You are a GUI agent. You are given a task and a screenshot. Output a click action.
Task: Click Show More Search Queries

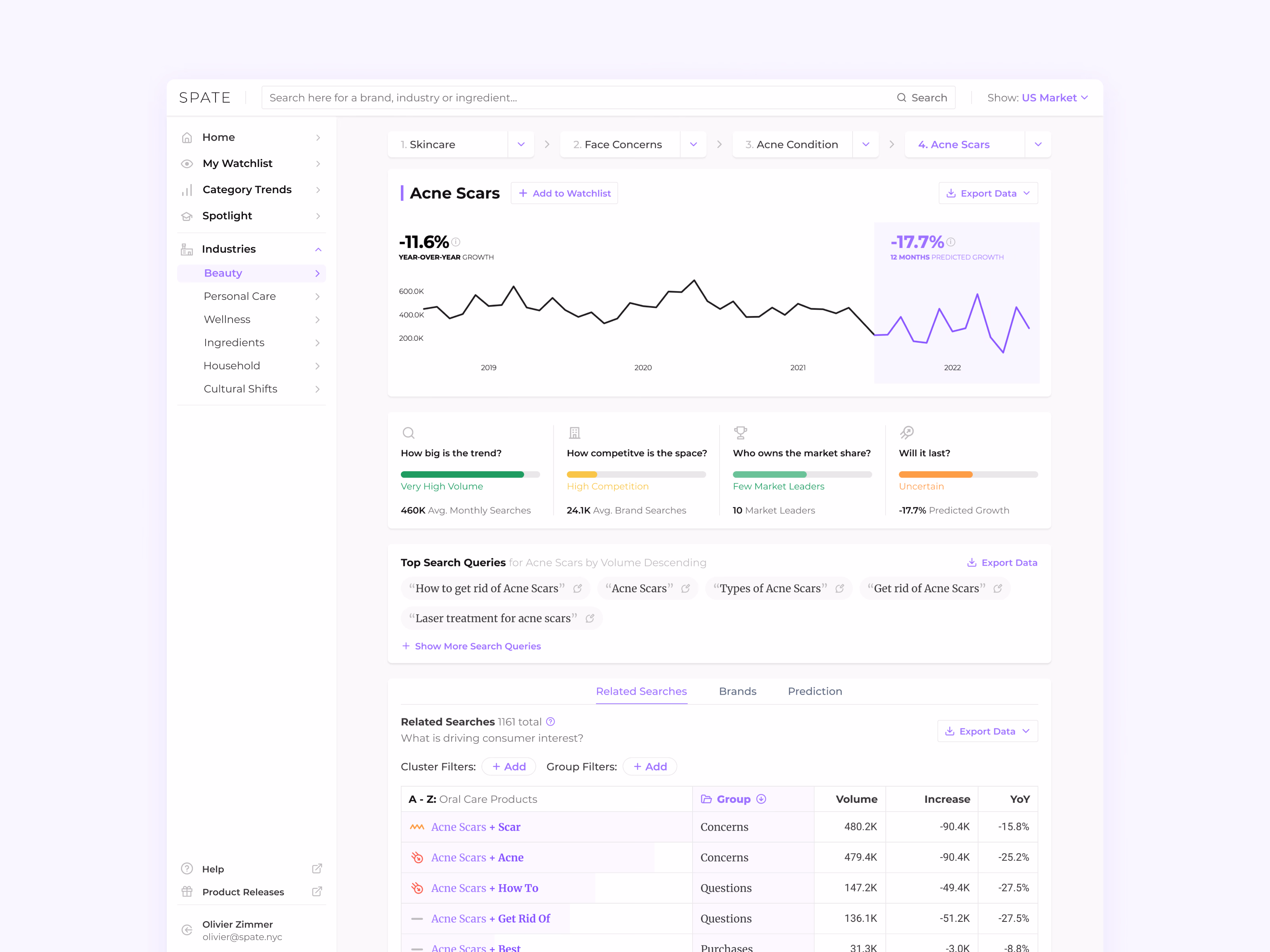pos(471,646)
